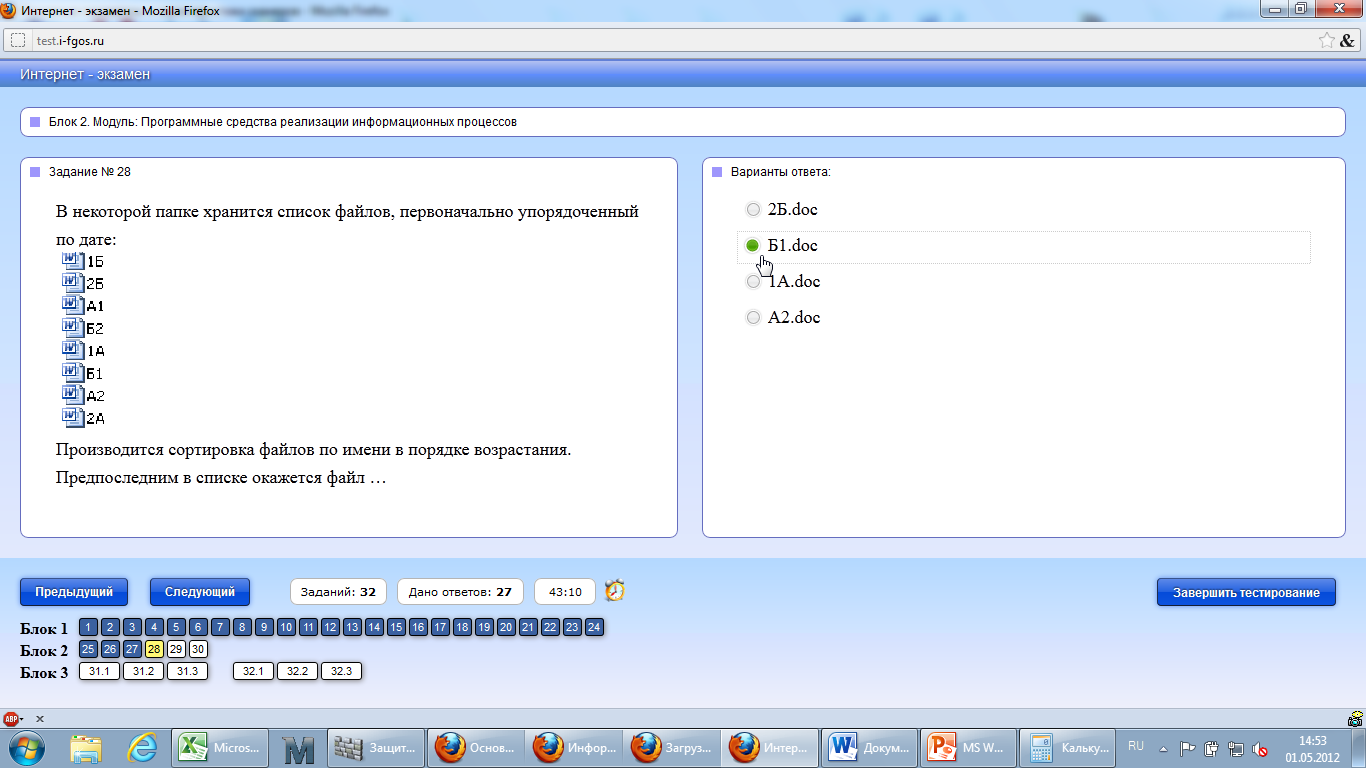Click Завершить тестирование button
This screenshot has height=768, width=1366.
tap(1246, 592)
